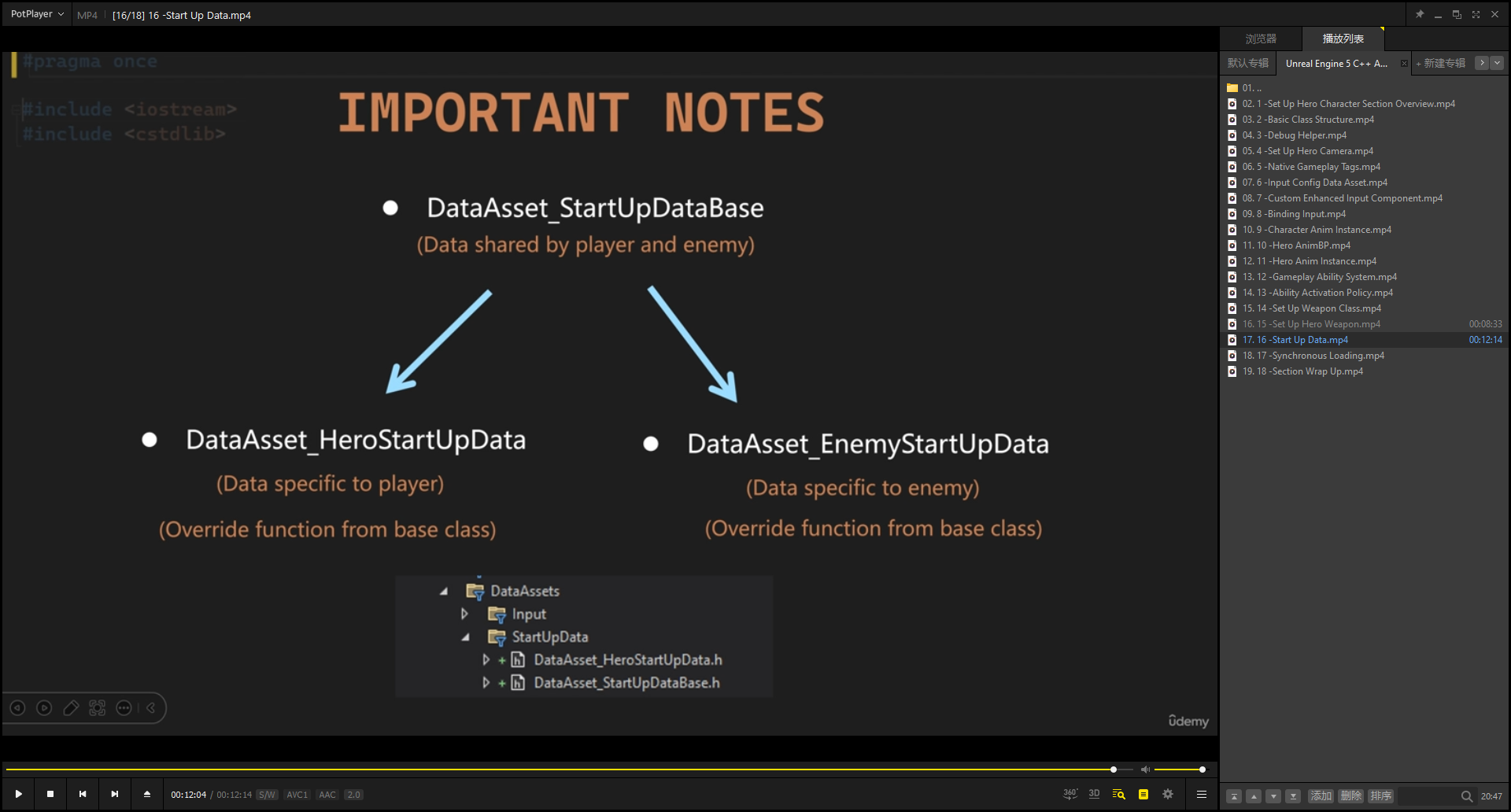Screen dimensions: 1511x812
Task: Stop the video with the stop button
Action: (x=50, y=794)
